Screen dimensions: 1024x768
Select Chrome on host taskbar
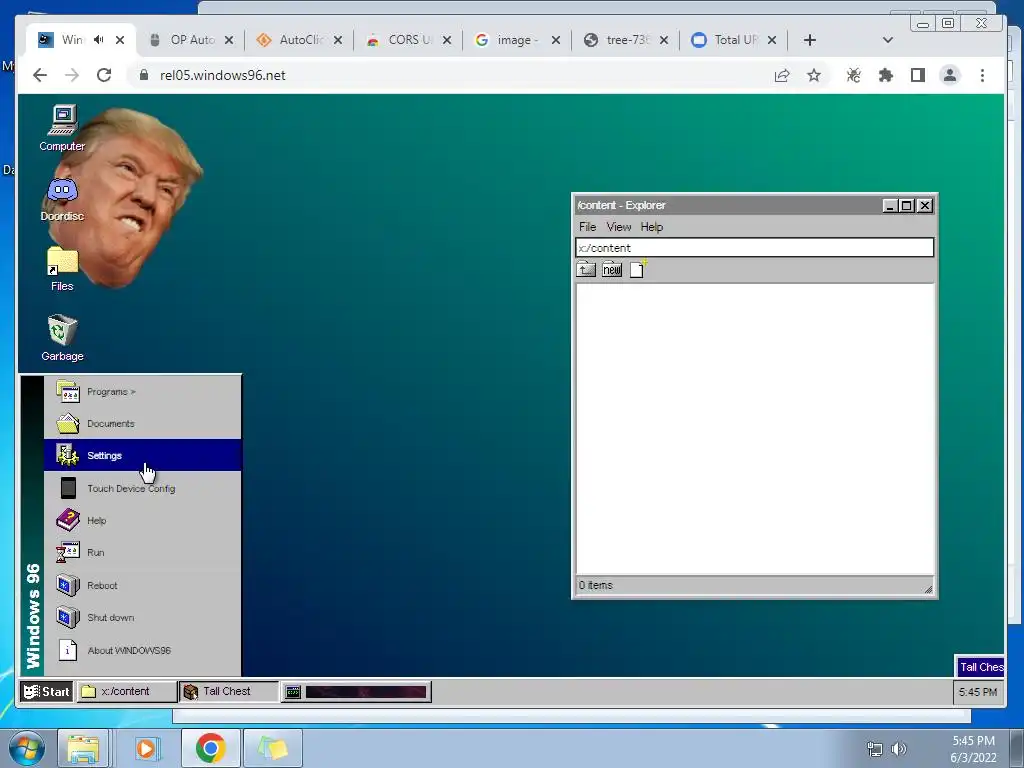click(x=210, y=748)
